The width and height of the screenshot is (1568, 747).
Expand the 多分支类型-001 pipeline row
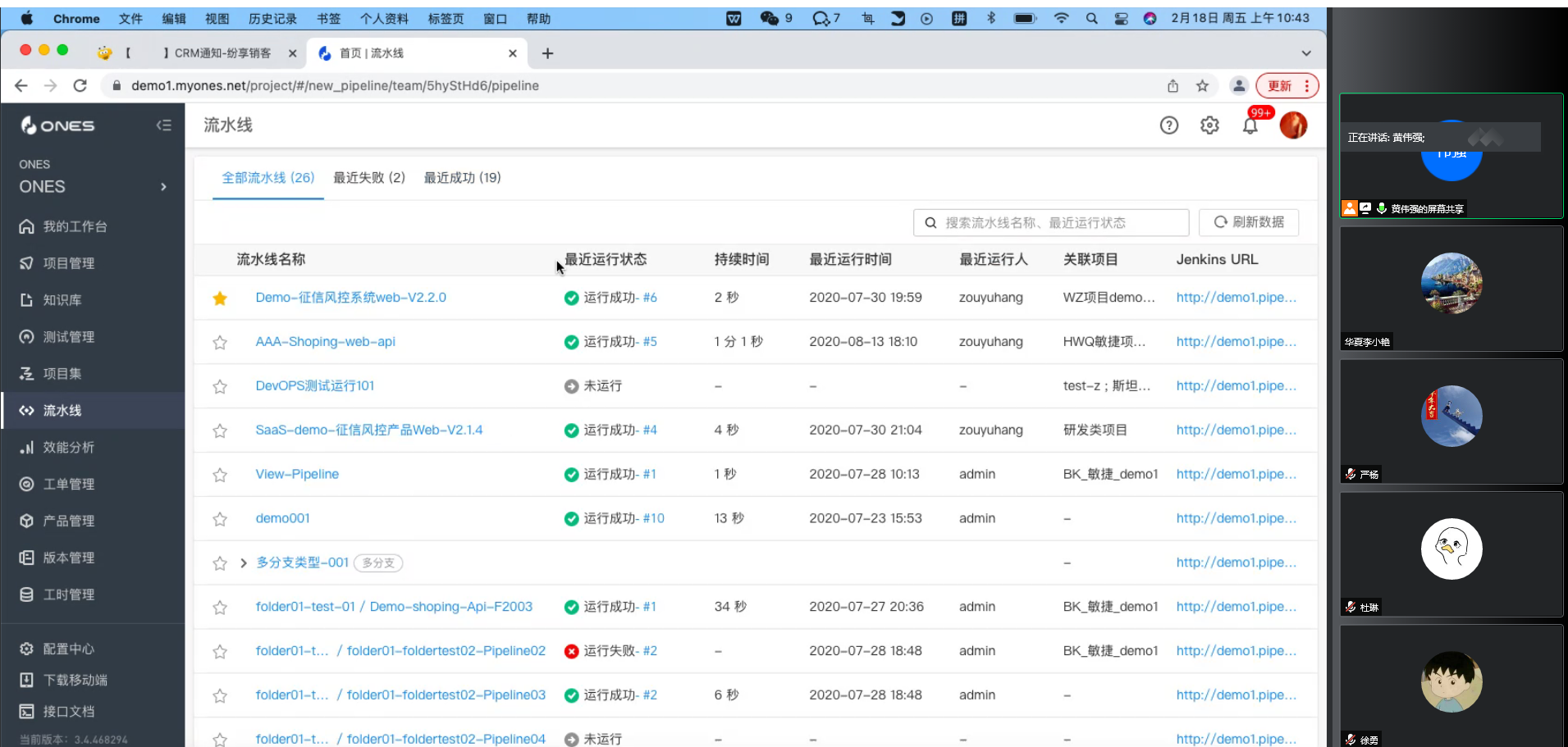click(244, 563)
